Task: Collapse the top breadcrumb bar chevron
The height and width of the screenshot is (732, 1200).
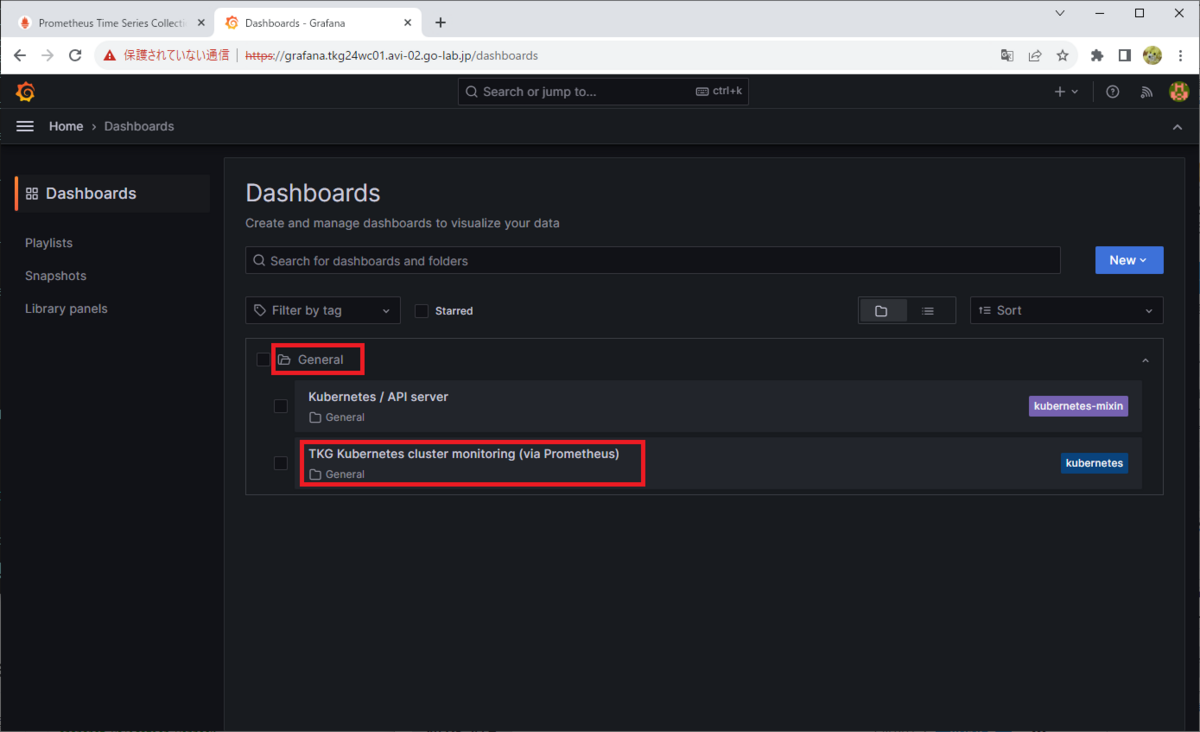Action: click(1177, 127)
